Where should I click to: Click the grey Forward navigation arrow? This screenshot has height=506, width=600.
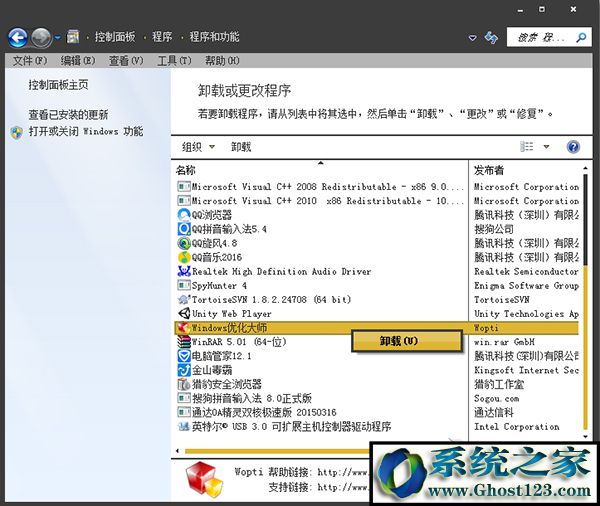41,38
